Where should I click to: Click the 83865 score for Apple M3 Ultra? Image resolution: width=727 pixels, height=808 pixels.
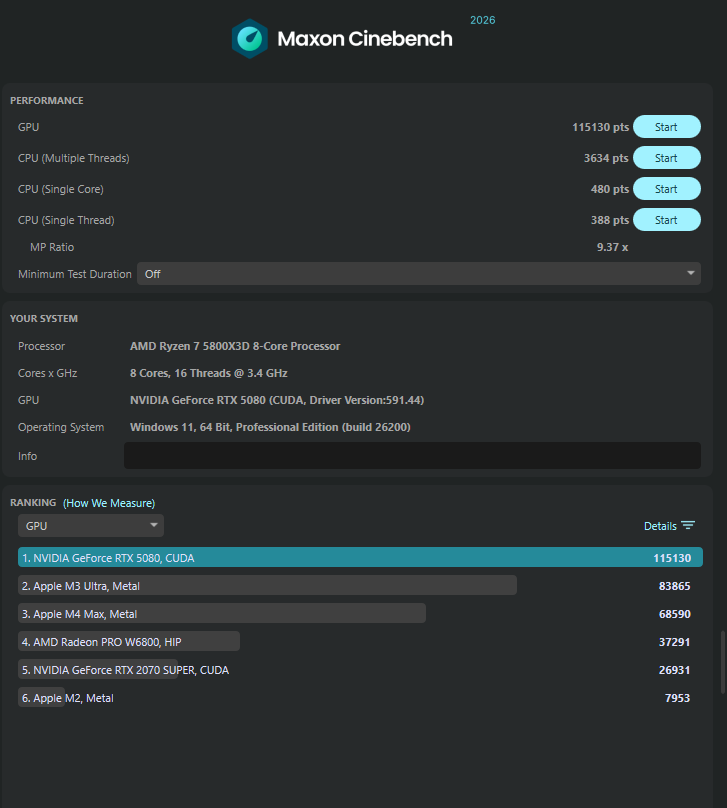(x=674, y=586)
